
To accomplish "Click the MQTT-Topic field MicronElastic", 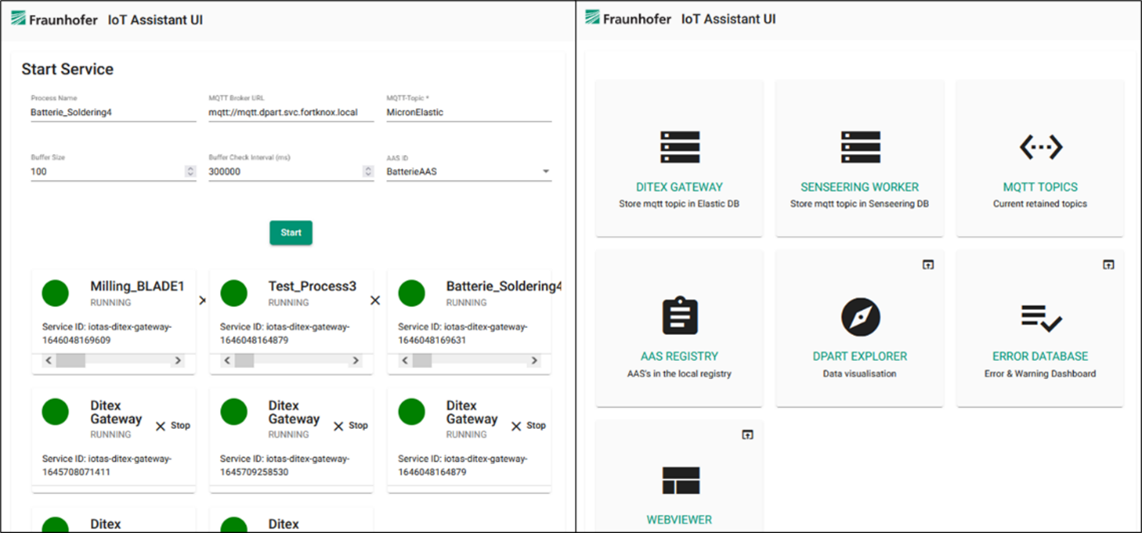I will [469, 113].
